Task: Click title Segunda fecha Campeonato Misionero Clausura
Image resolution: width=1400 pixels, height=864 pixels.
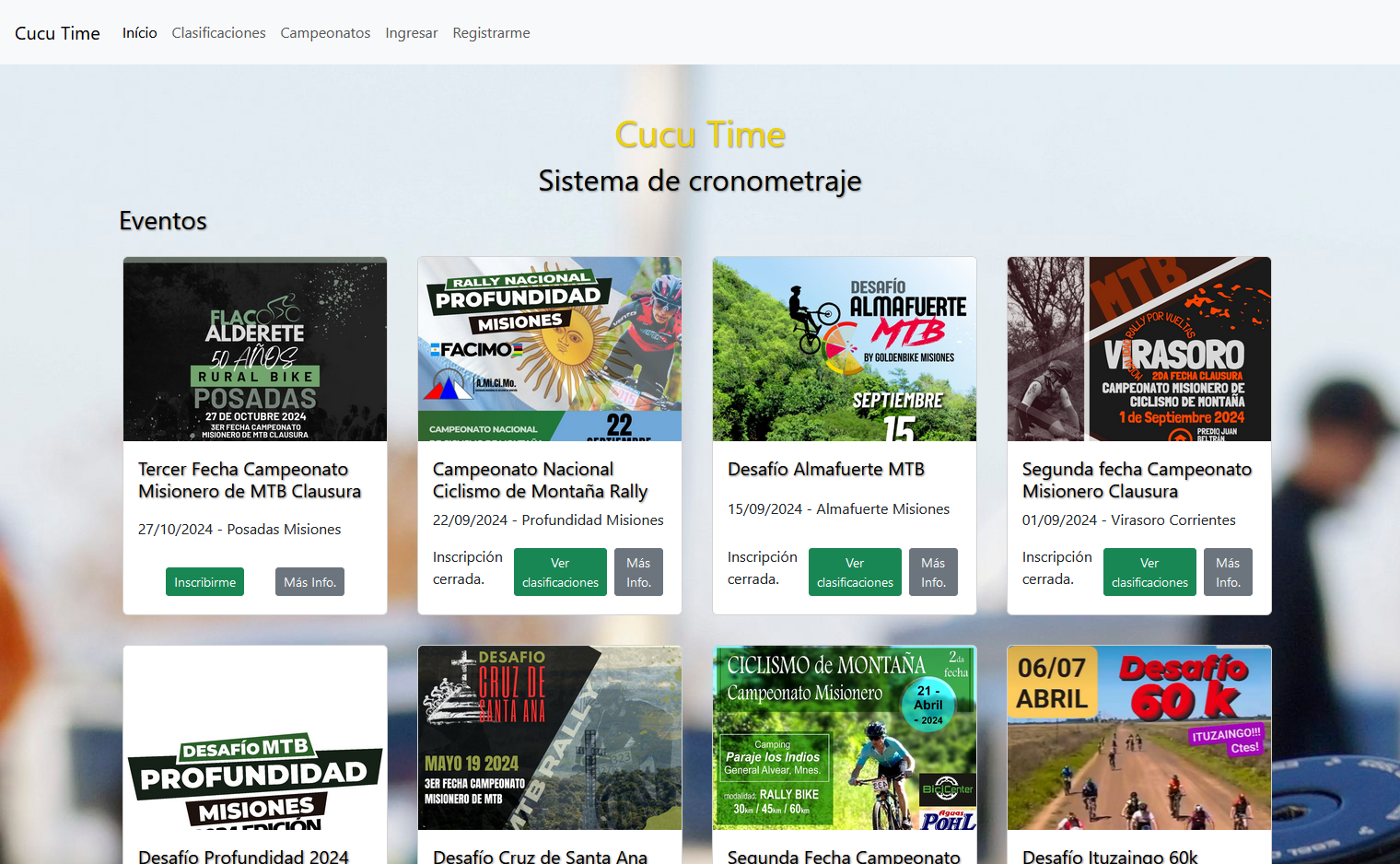Action: (1137, 480)
